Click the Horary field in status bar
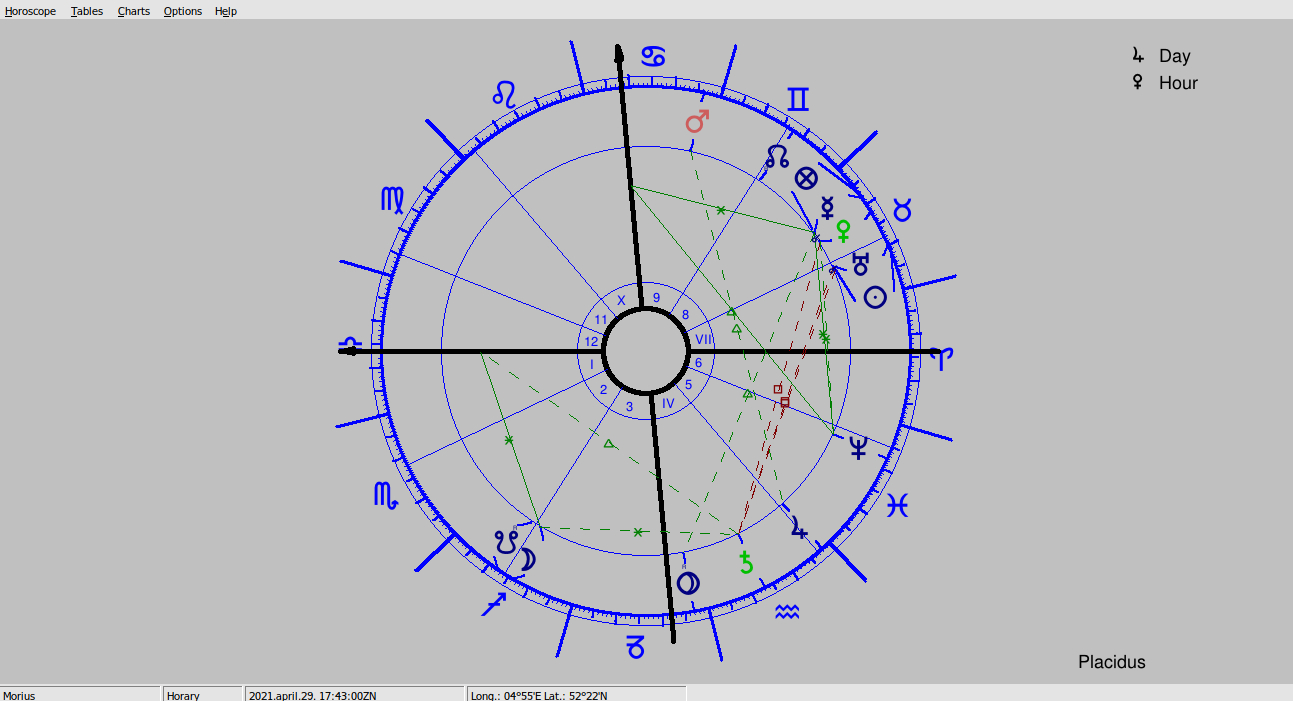The width and height of the screenshot is (1293, 701). tap(203, 695)
